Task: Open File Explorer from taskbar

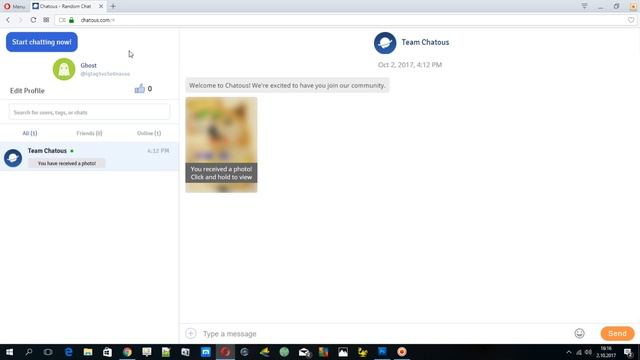Action: [88, 352]
